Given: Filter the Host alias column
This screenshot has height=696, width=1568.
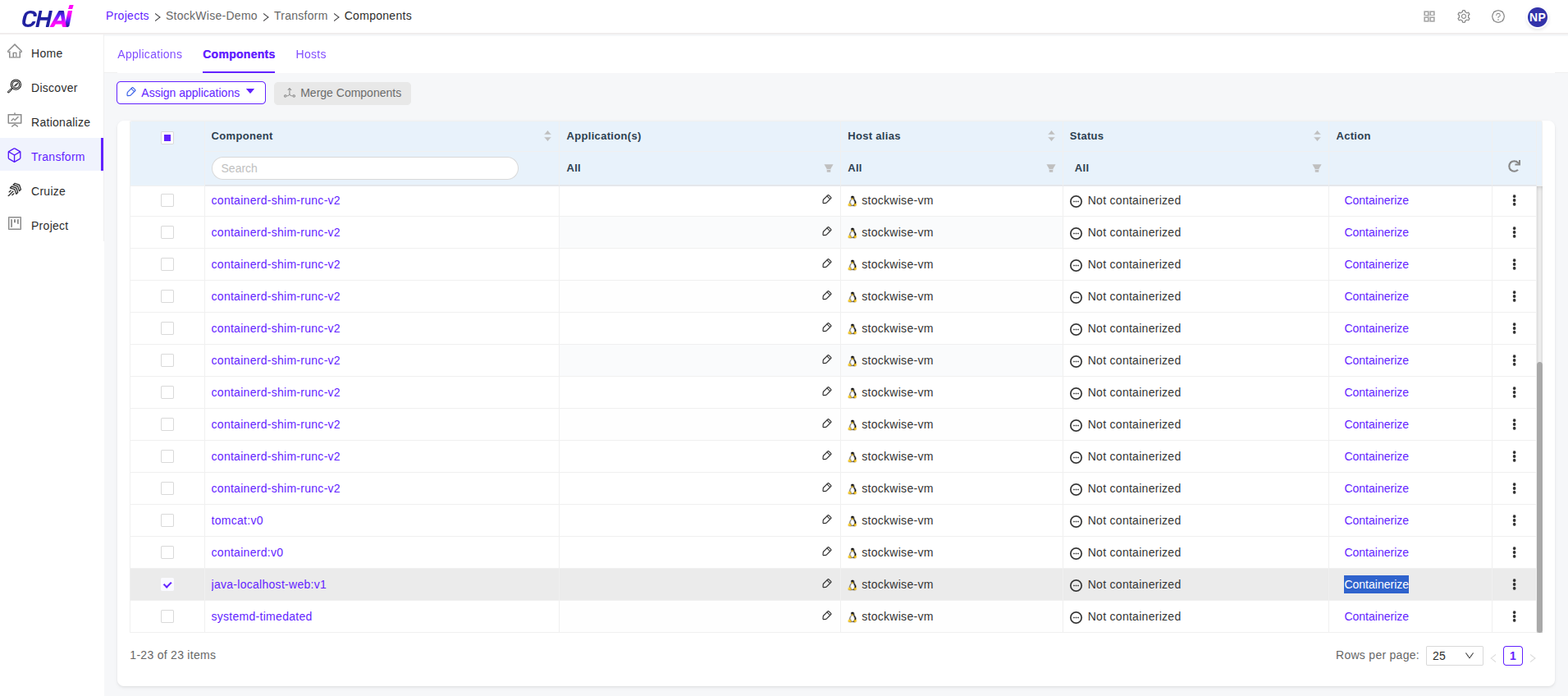Looking at the screenshot, I should pyautogui.click(x=1051, y=168).
